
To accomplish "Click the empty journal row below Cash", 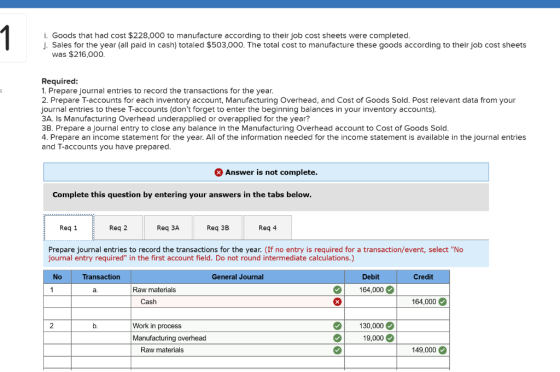I will tap(246, 314).
